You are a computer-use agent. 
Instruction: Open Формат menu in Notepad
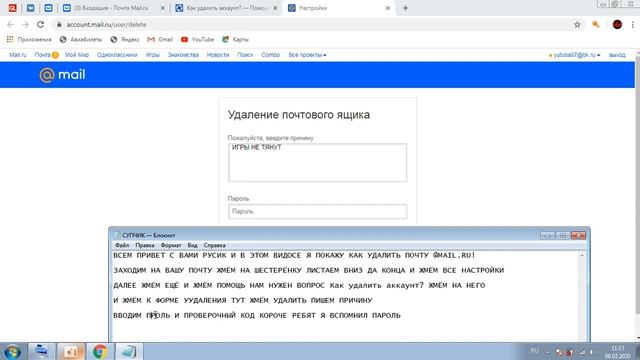(171, 245)
